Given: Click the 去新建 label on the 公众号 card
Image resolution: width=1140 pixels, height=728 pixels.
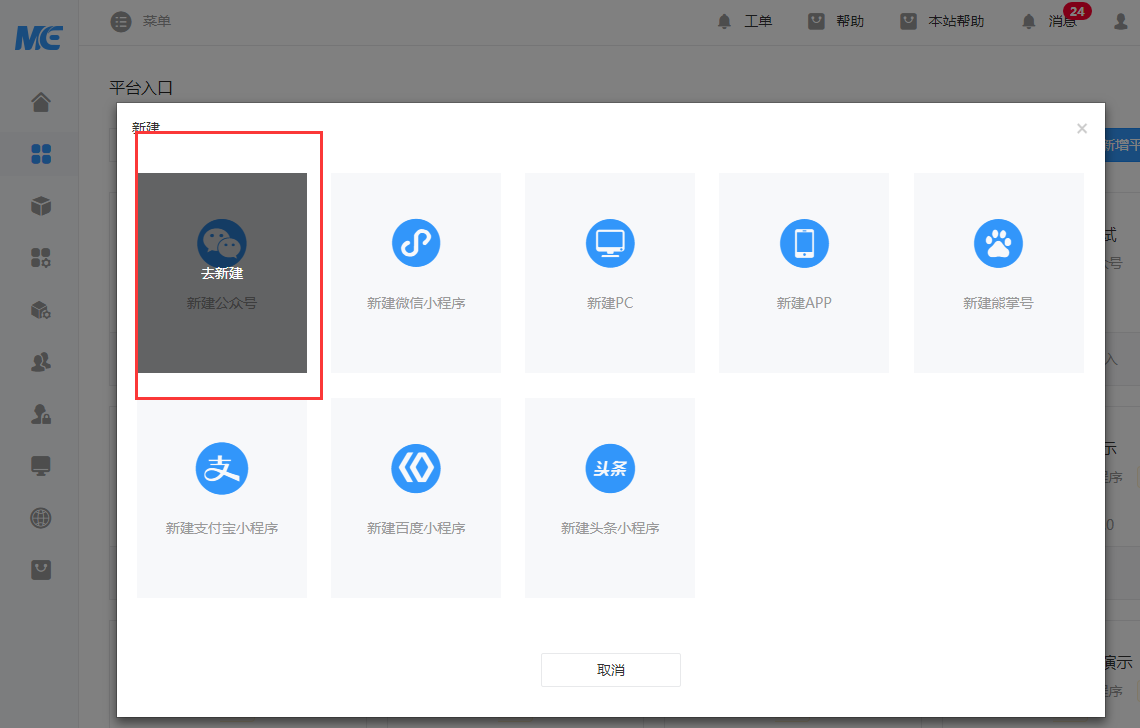Looking at the screenshot, I should (222, 273).
